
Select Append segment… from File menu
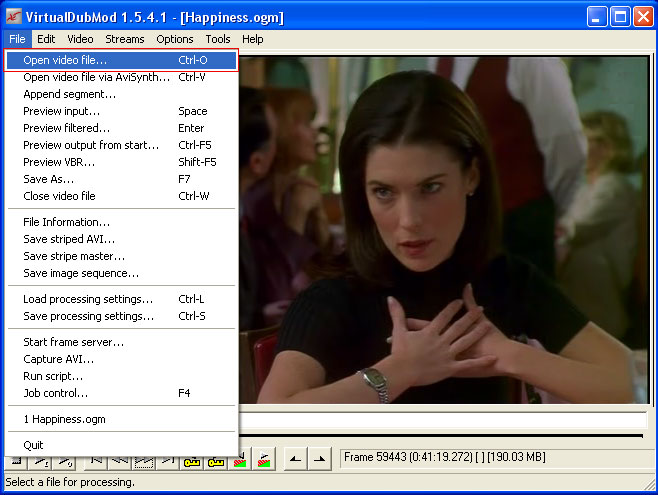point(121,94)
